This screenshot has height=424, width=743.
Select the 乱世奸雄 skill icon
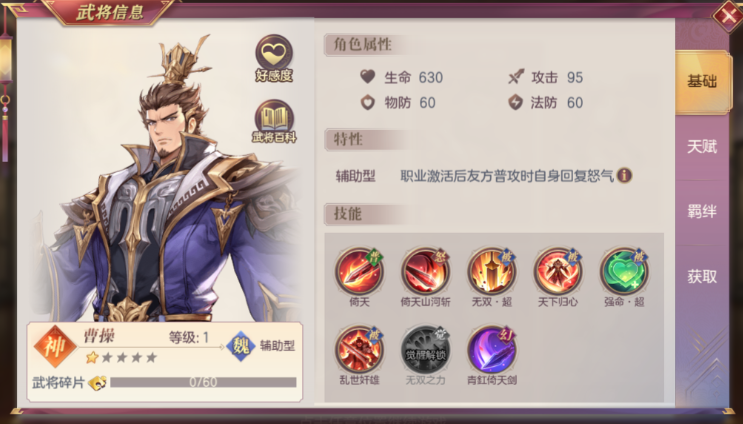click(x=359, y=350)
